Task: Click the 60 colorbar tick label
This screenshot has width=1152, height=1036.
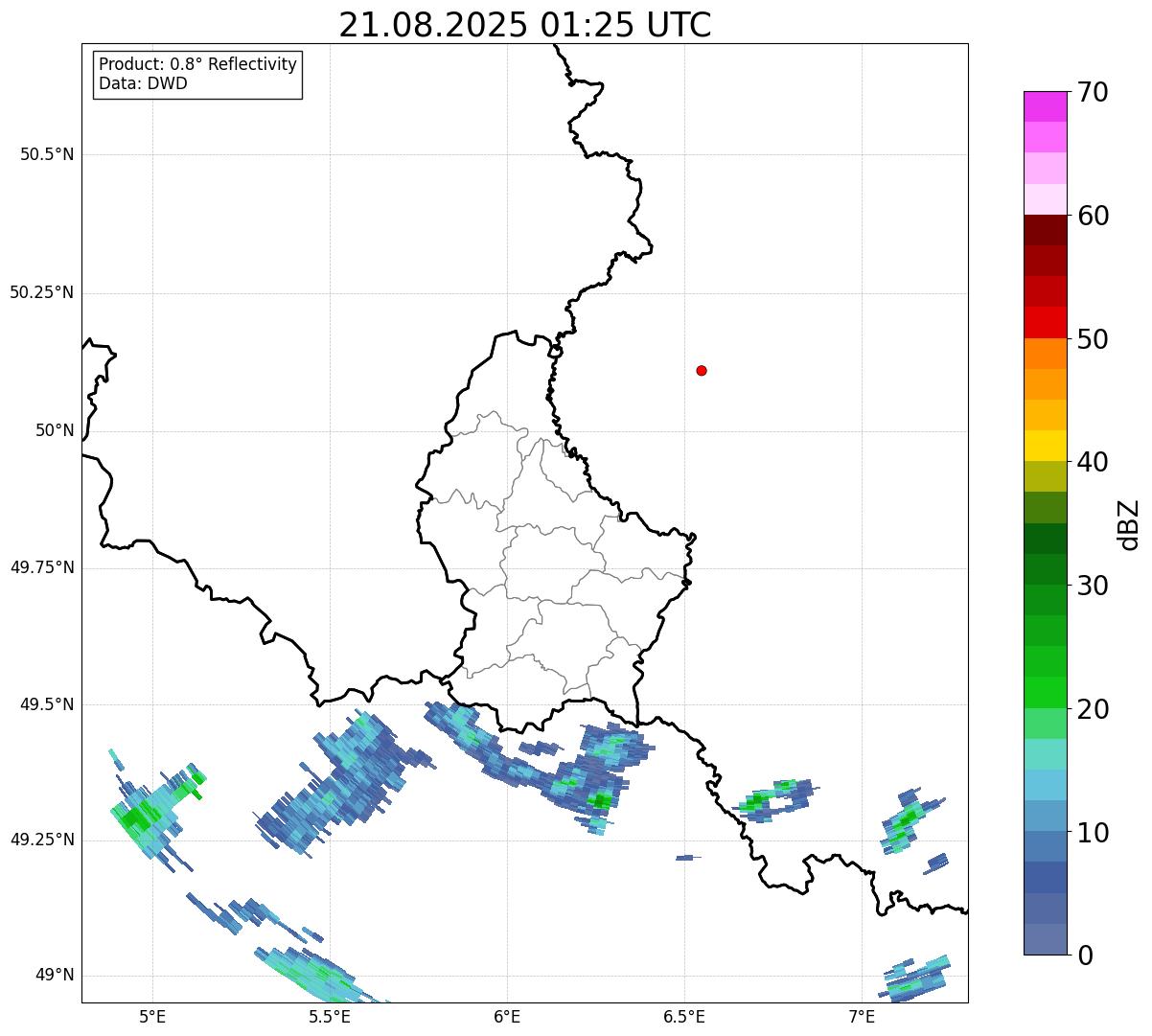Action: [1093, 216]
